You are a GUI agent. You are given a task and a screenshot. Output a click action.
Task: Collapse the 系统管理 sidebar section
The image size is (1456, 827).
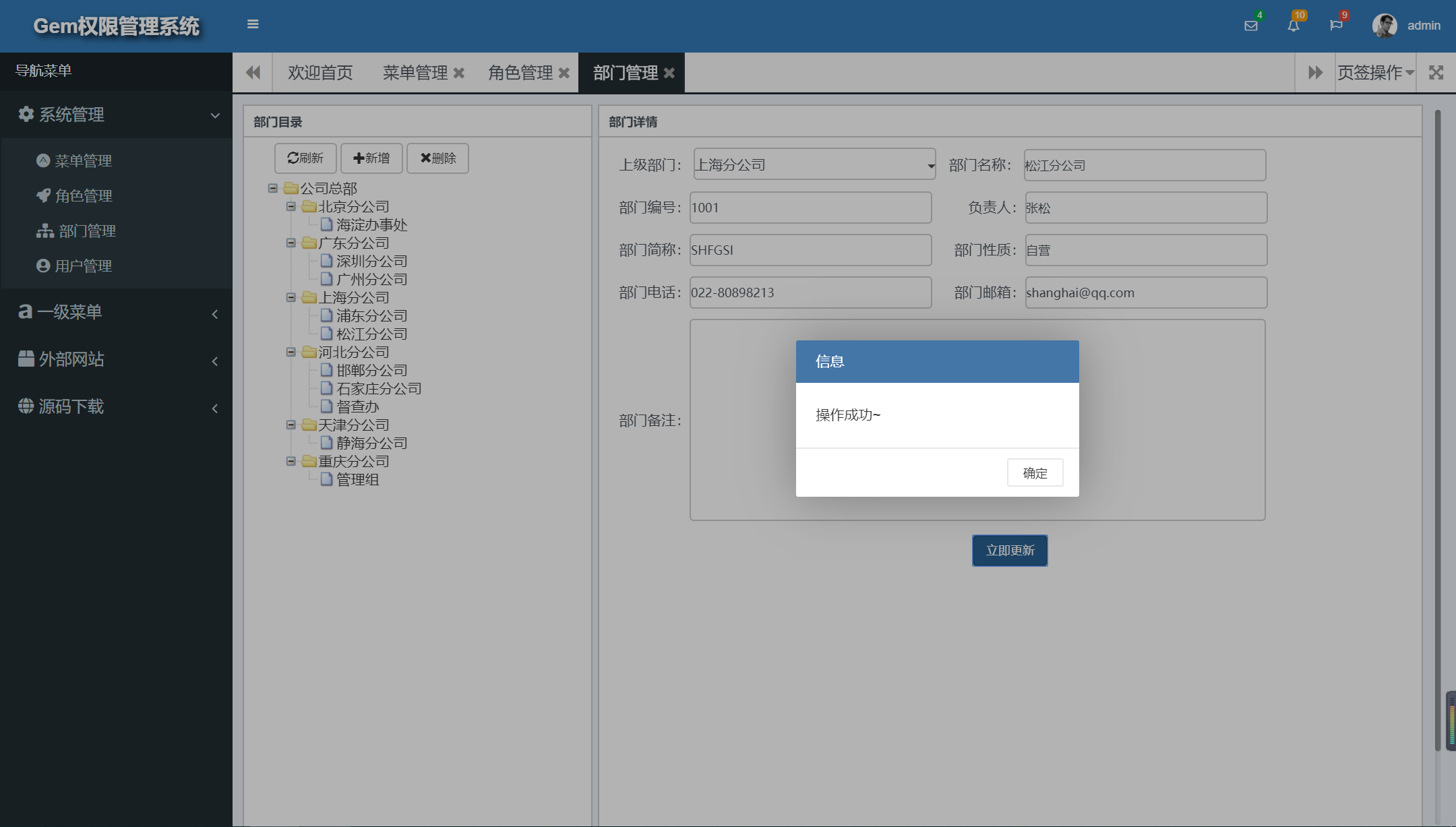click(215, 115)
